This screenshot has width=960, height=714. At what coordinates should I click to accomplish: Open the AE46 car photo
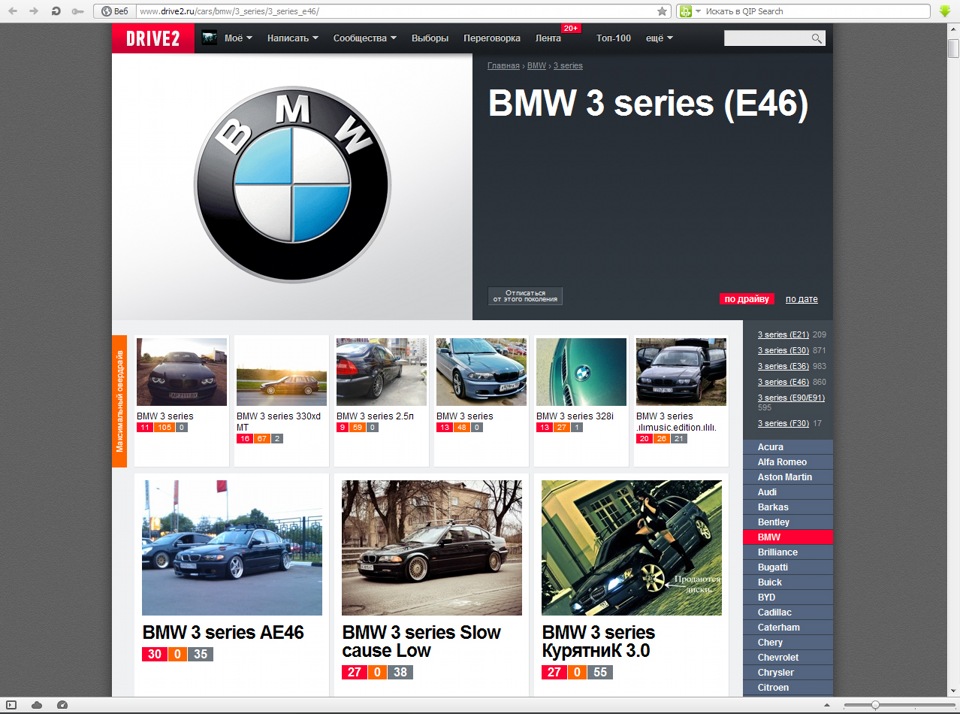(x=232, y=547)
